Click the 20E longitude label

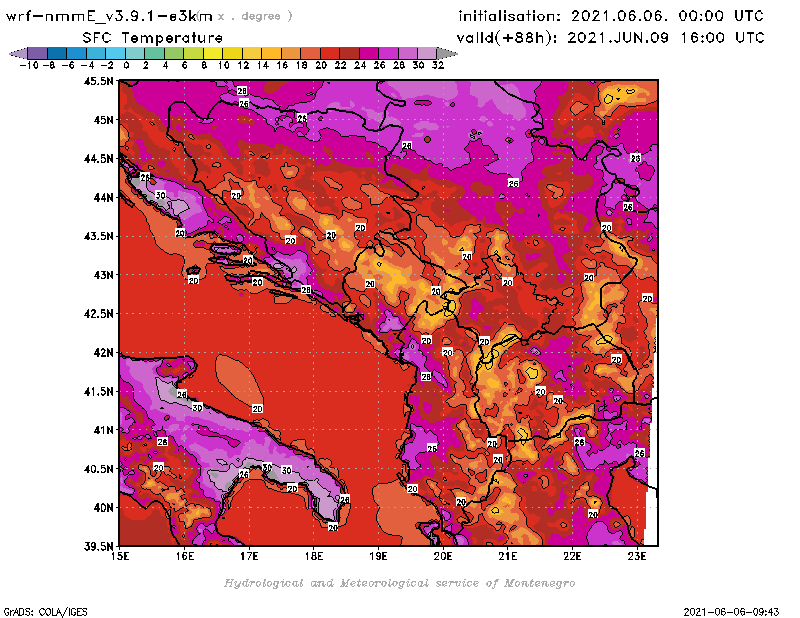click(443, 556)
